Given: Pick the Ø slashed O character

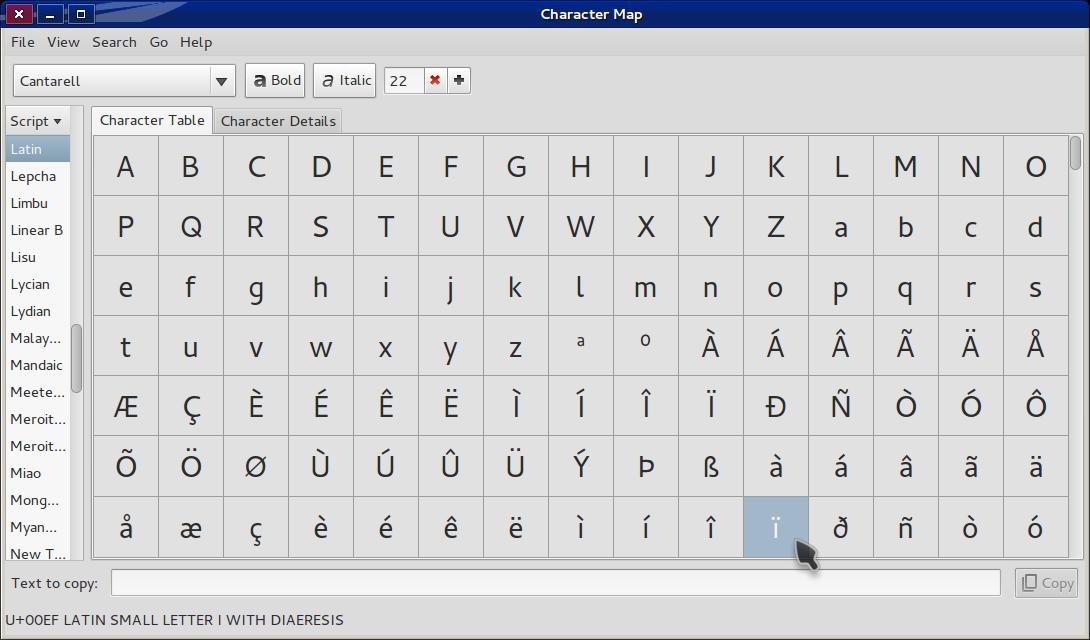Looking at the screenshot, I should [256, 466].
